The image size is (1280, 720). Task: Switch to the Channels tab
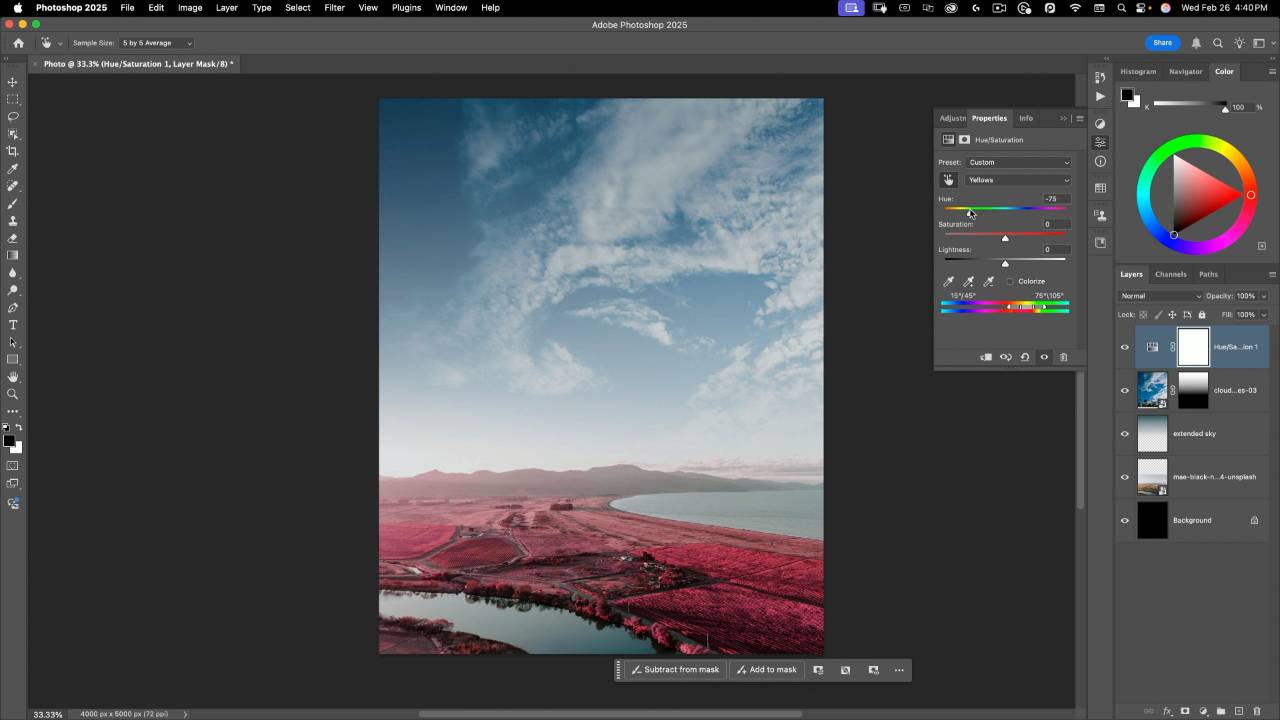[1170, 274]
